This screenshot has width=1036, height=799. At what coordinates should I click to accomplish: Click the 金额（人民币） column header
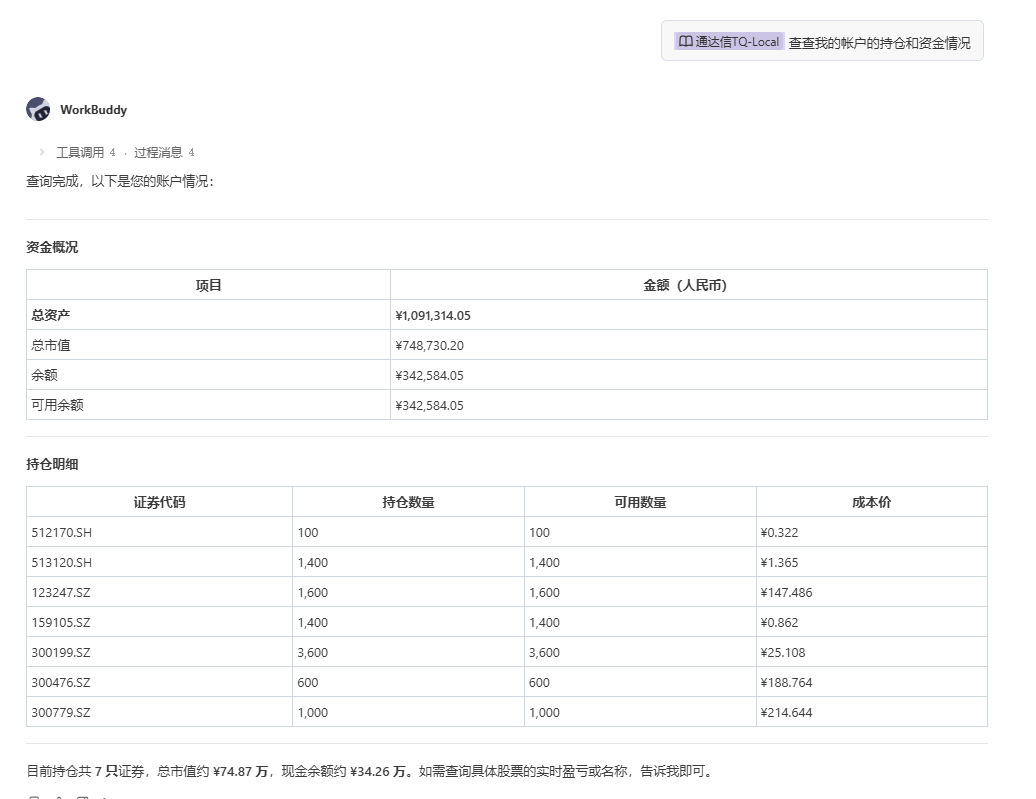688,285
